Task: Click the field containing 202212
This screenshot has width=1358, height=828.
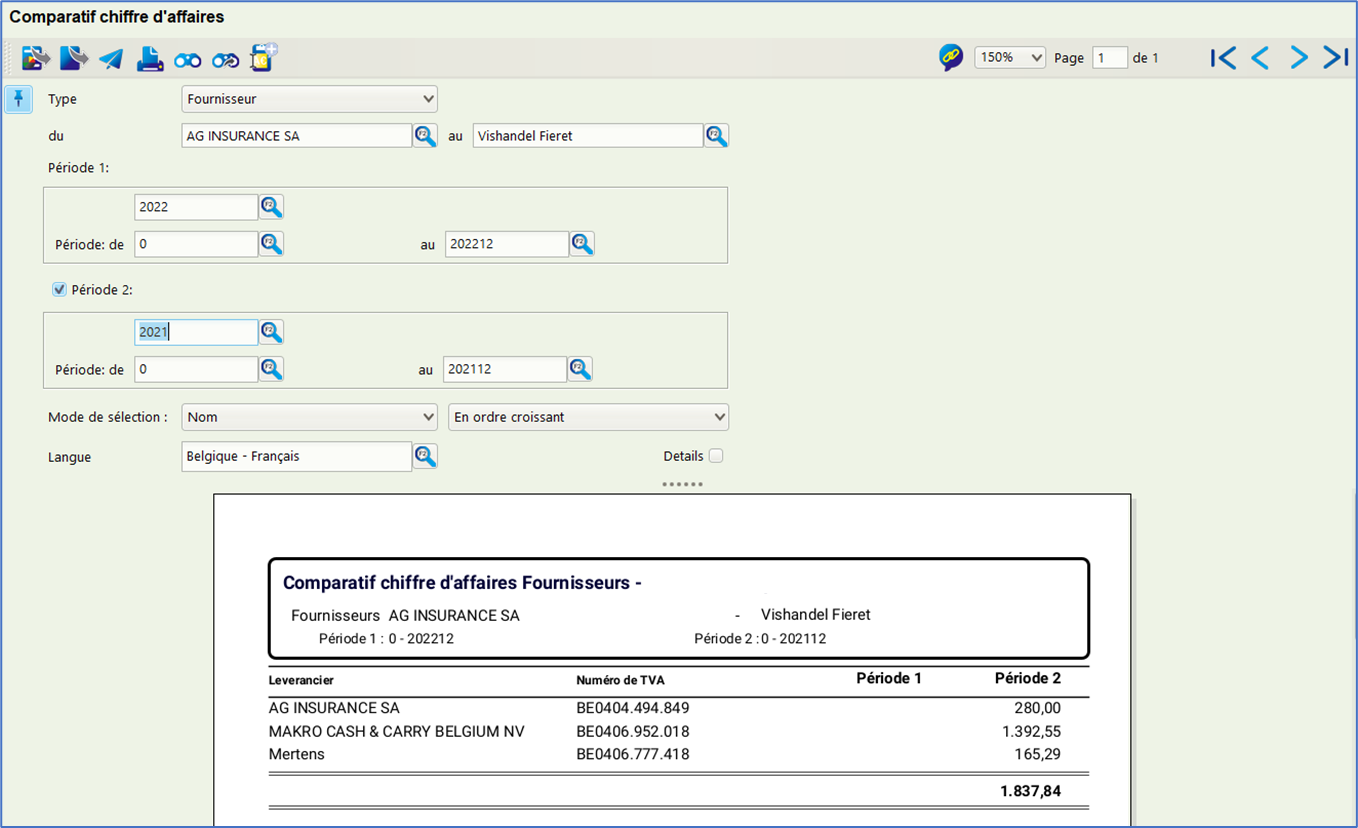Action: [x=507, y=244]
